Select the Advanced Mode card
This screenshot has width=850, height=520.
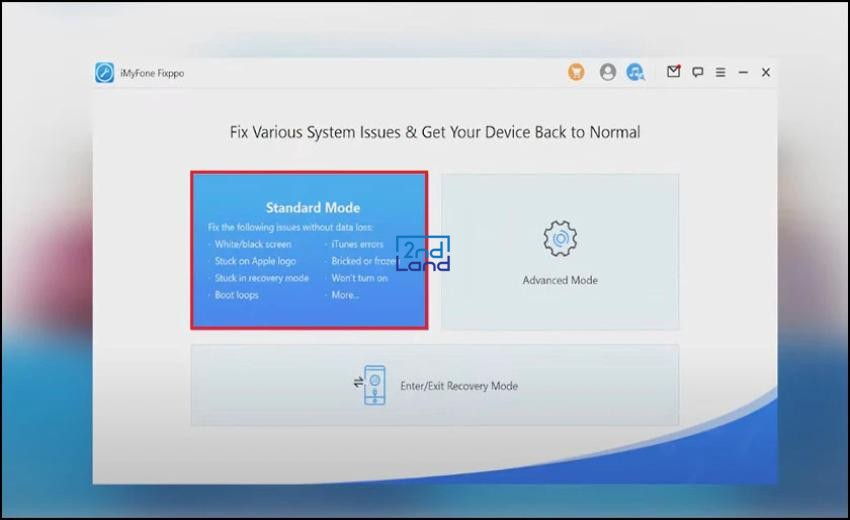pos(560,252)
